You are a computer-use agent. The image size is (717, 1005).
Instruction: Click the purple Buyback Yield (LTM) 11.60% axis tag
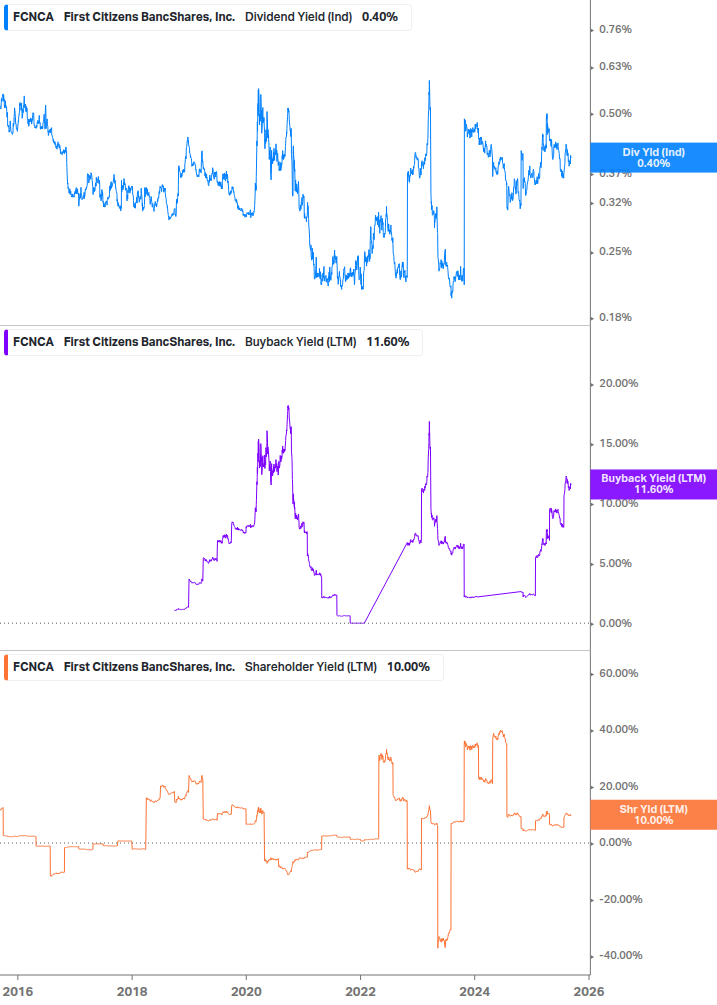point(653,484)
